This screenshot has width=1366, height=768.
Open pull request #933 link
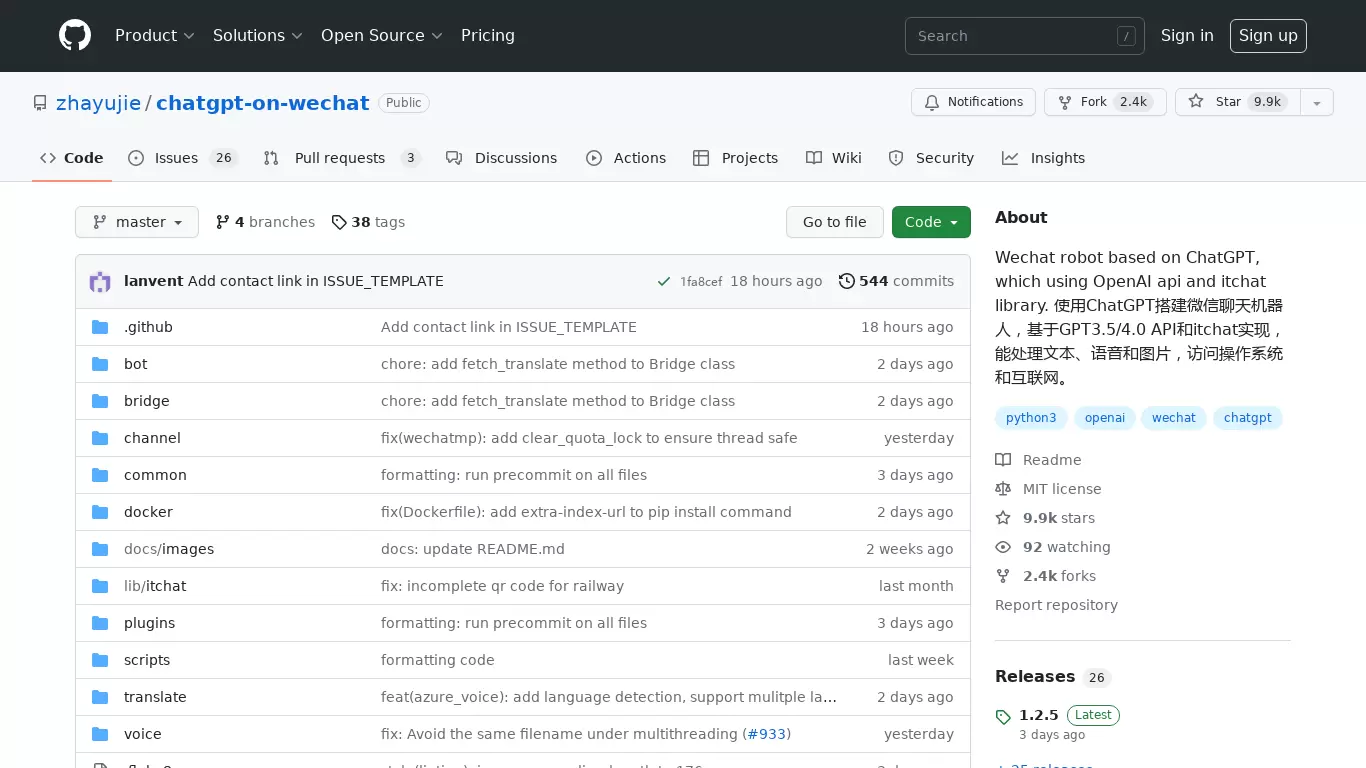click(x=767, y=734)
